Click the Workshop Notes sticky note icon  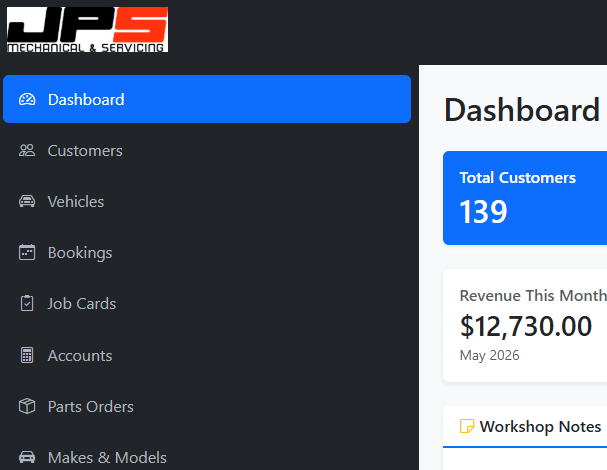pyautogui.click(x=467, y=426)
